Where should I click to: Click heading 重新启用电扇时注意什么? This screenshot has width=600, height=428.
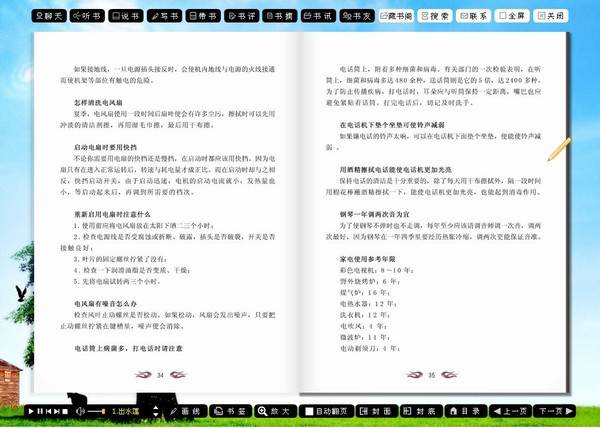coord(112,215)
